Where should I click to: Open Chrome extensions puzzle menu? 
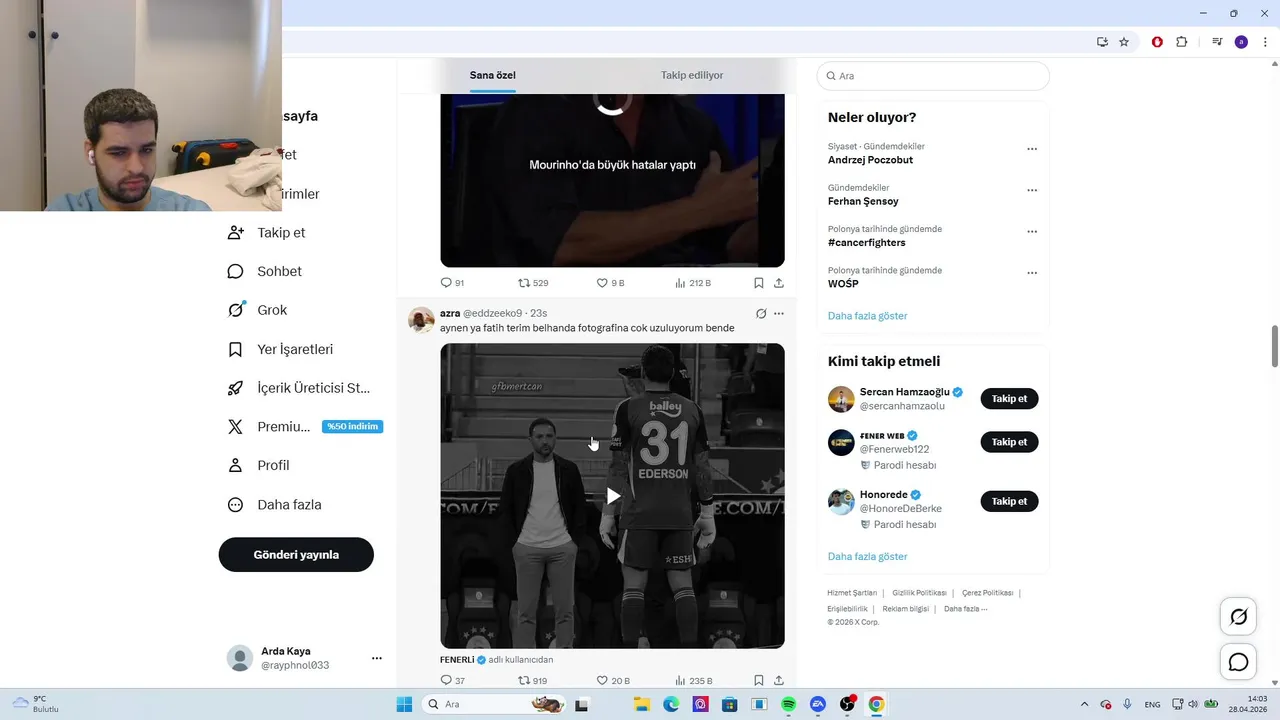click(x=1182, y=42)
